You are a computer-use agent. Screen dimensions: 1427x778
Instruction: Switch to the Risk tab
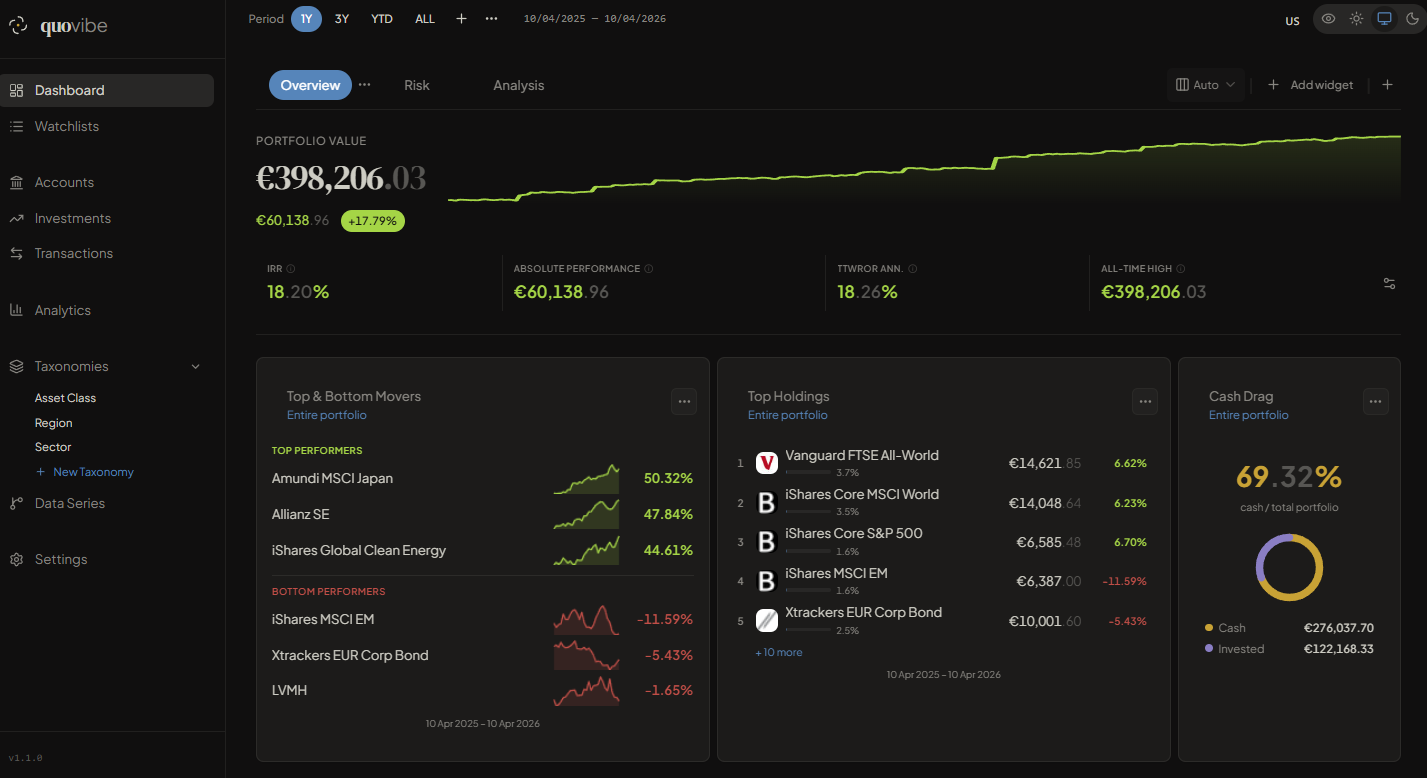tap(417, 86)
